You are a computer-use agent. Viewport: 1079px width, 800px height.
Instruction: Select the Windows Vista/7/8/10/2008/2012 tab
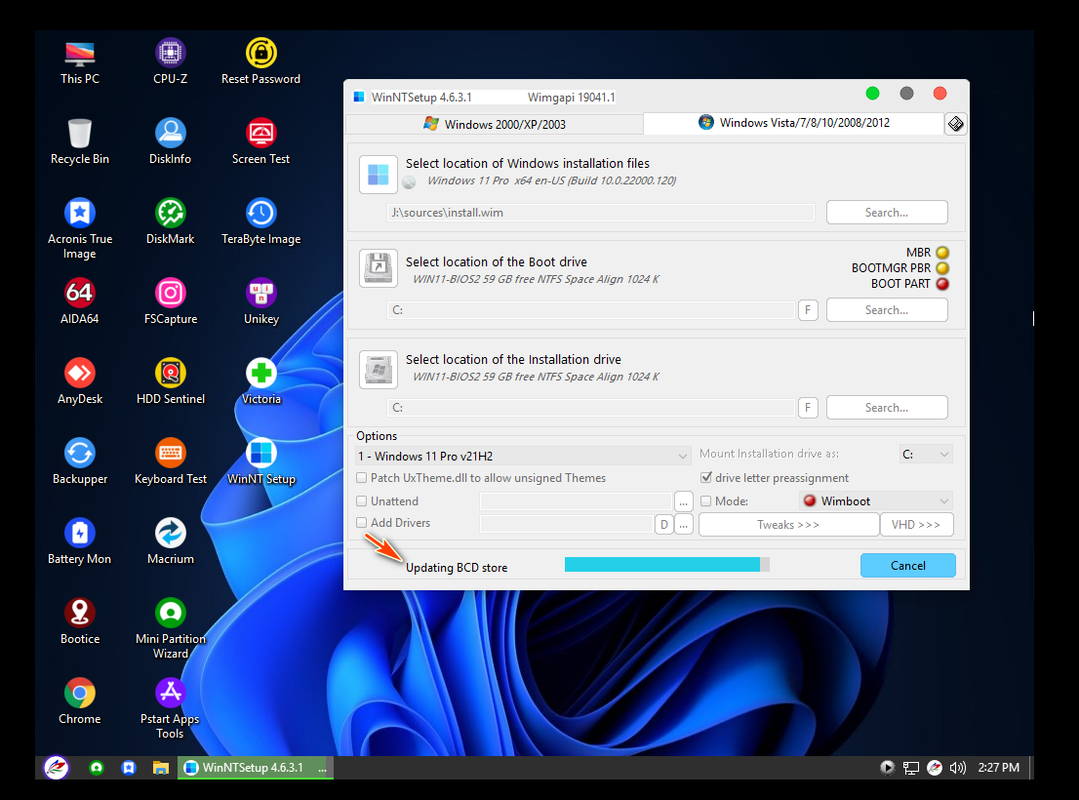point(793,123)
